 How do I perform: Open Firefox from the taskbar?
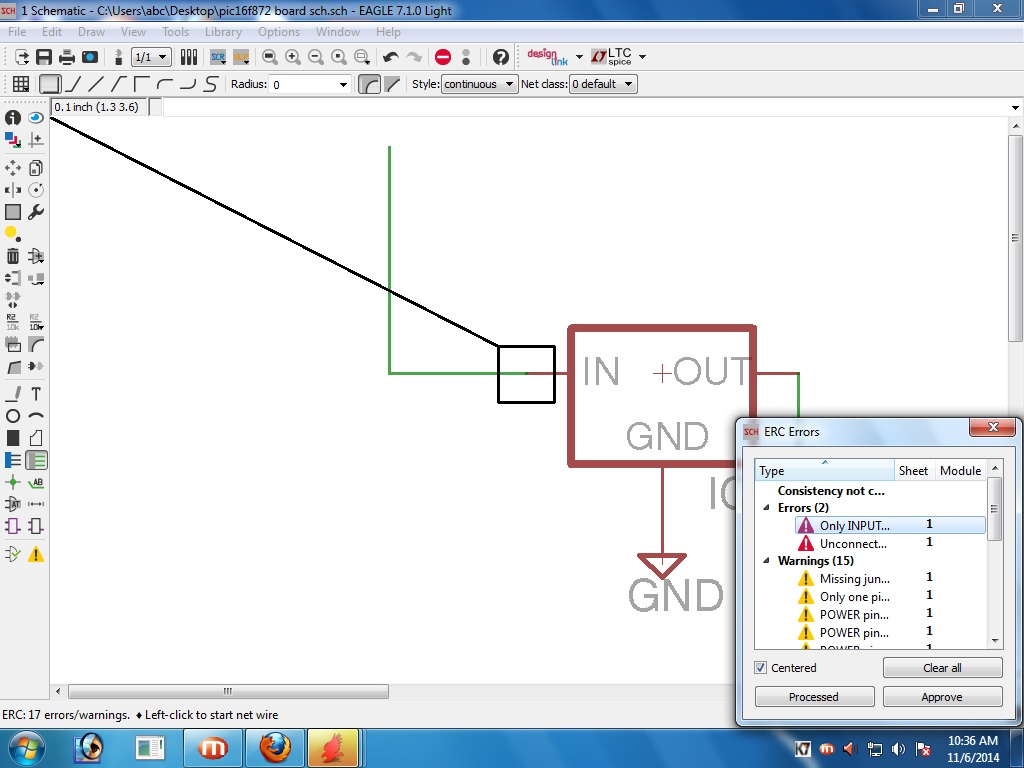tap(275, 747)
